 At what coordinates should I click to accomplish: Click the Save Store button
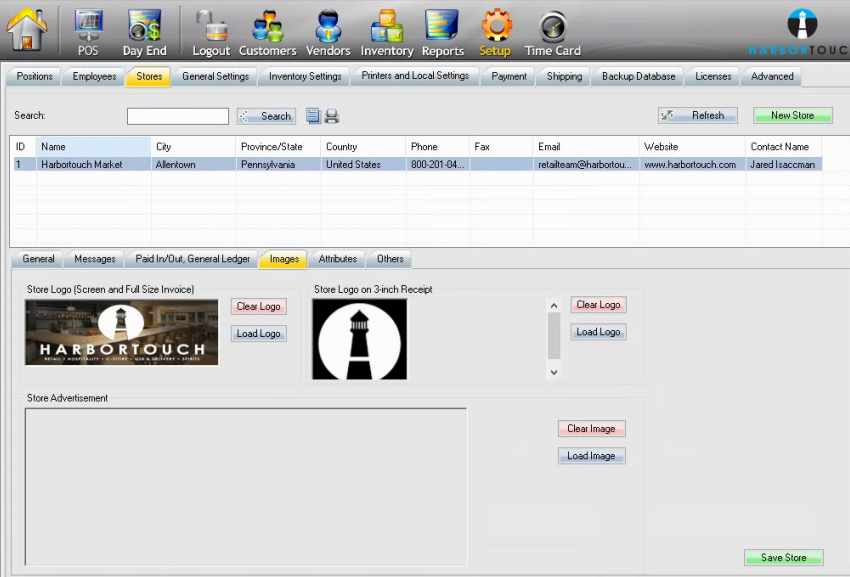click(x=784, y=558)
